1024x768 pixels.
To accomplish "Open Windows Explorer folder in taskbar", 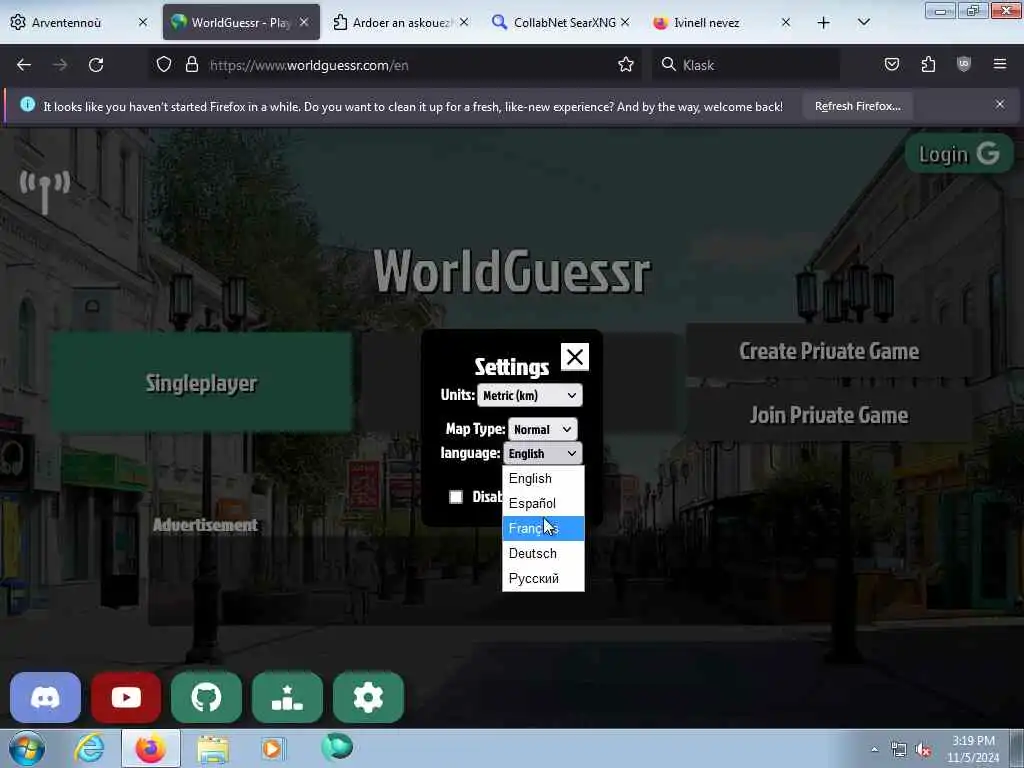I will click(213, 748).
